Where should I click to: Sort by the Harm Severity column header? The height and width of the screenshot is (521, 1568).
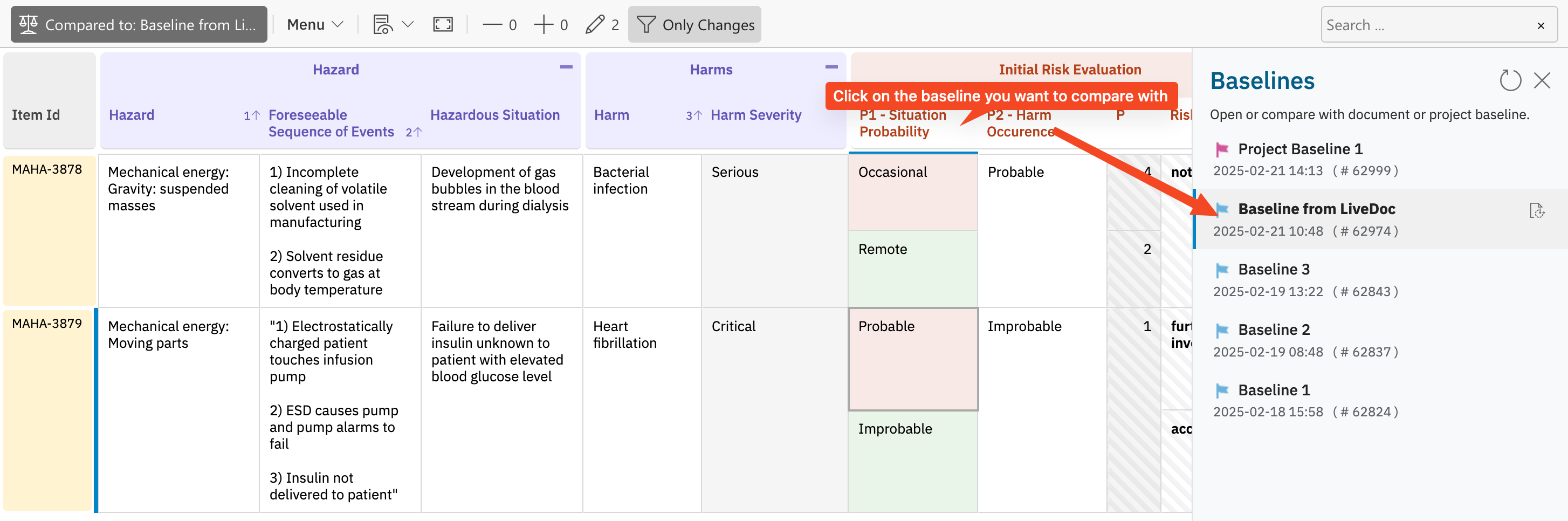click(755, 114)
